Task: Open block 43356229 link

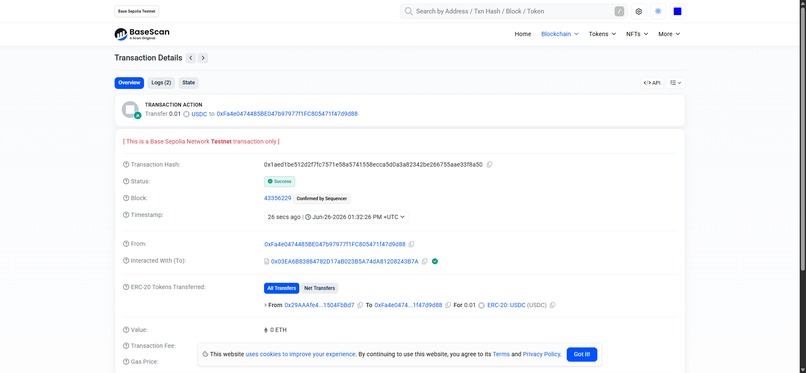Action: pyautogui.click(x=278, y=198)
